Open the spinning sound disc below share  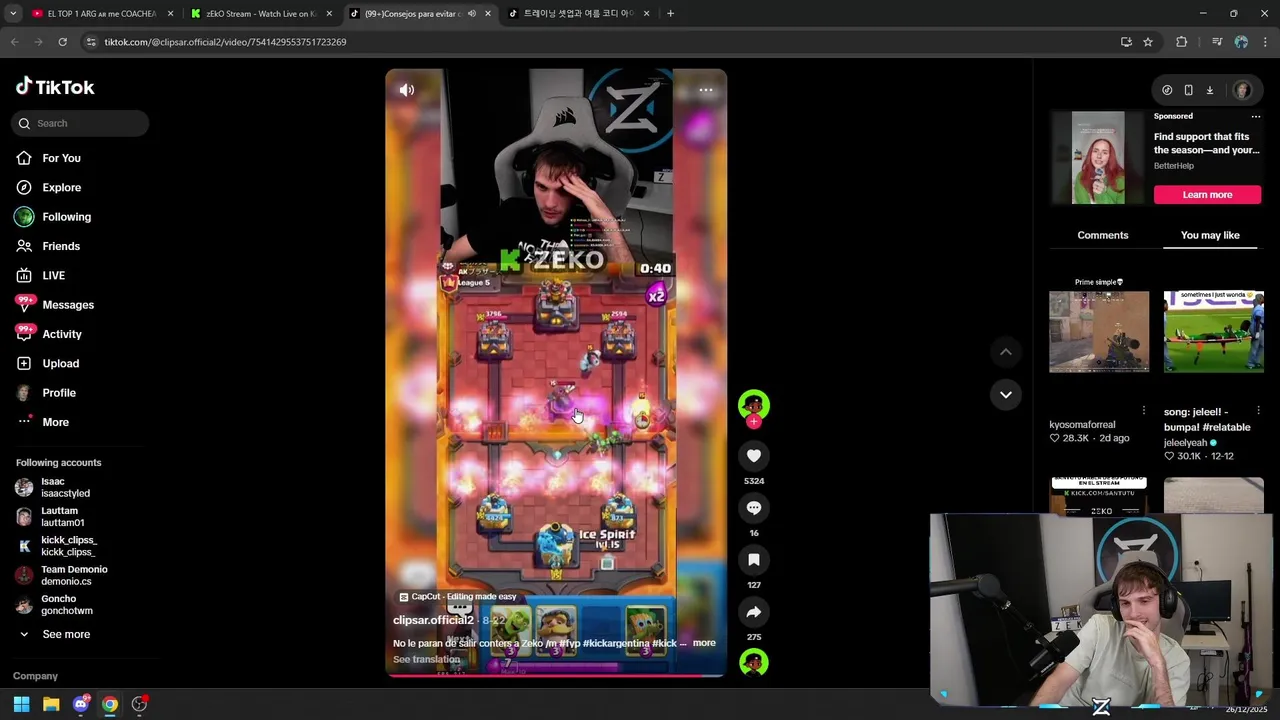754,662
